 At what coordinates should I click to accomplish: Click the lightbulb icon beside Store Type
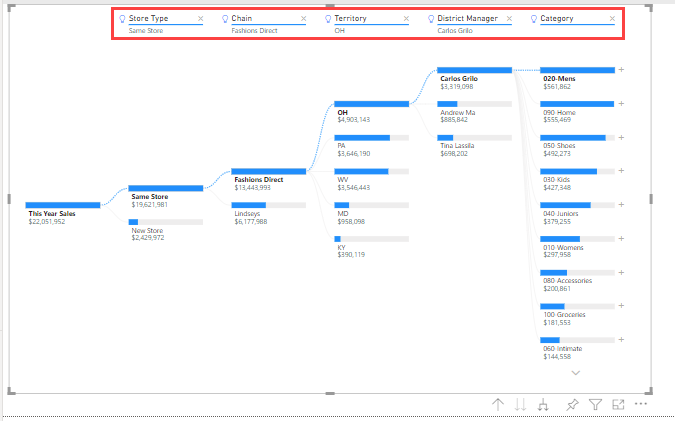(x=122, y=19)
